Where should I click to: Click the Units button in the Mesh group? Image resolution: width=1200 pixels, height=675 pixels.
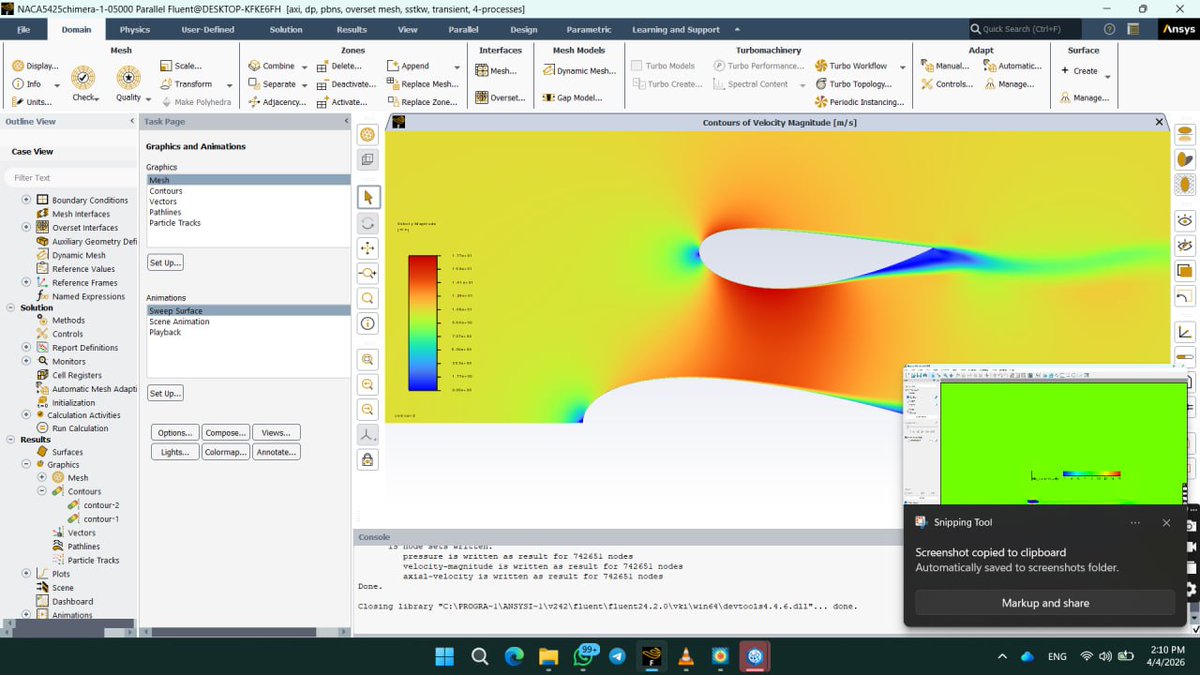(x=33, y=102)
